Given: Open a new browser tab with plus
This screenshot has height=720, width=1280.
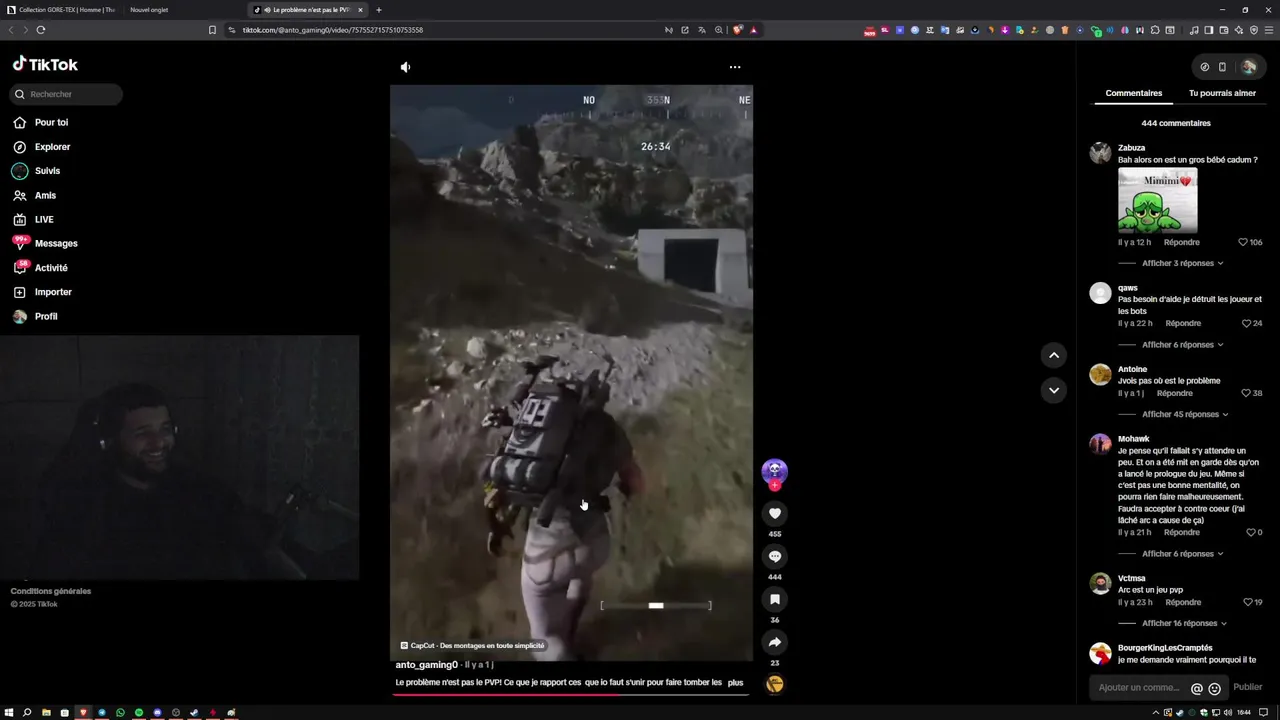Looking at the screenshot, I should tap(379, 10).
